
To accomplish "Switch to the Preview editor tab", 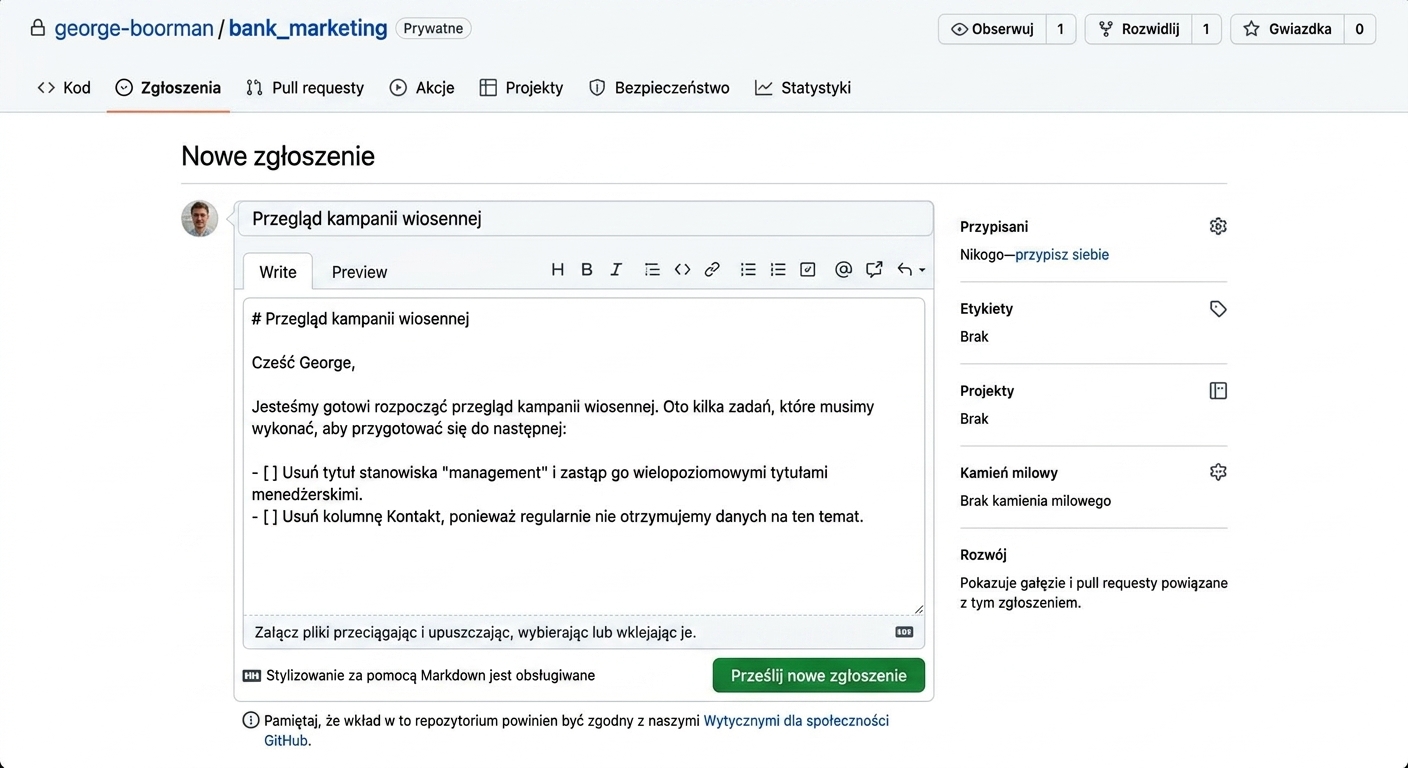I will point(359,272).
